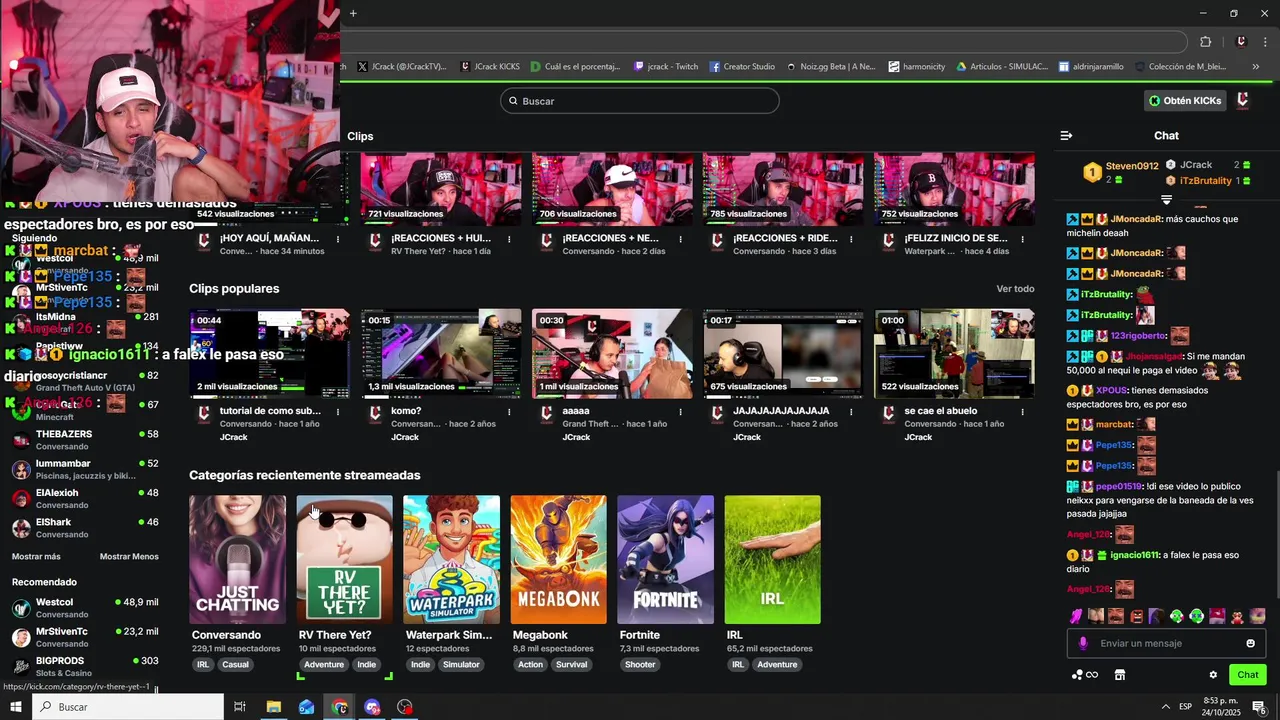
Task: Open the Fortnite category card
Action: pos(665,559)
